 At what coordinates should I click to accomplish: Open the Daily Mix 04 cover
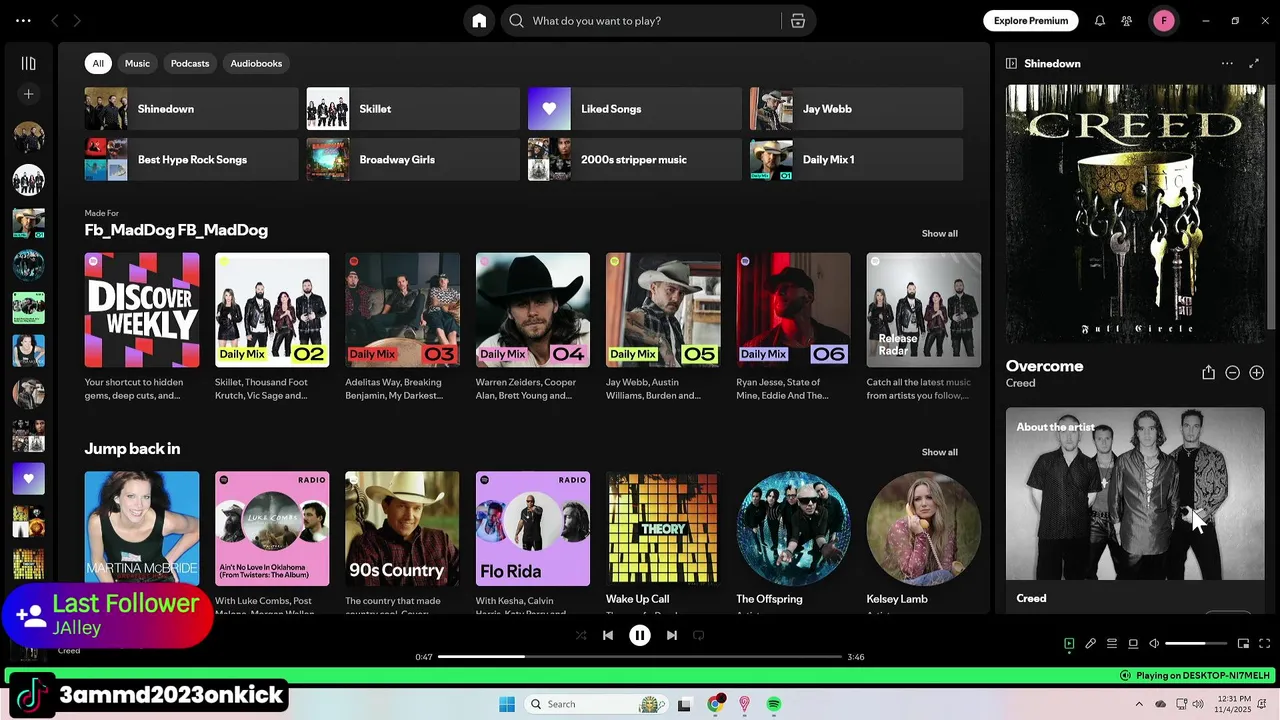533,310
